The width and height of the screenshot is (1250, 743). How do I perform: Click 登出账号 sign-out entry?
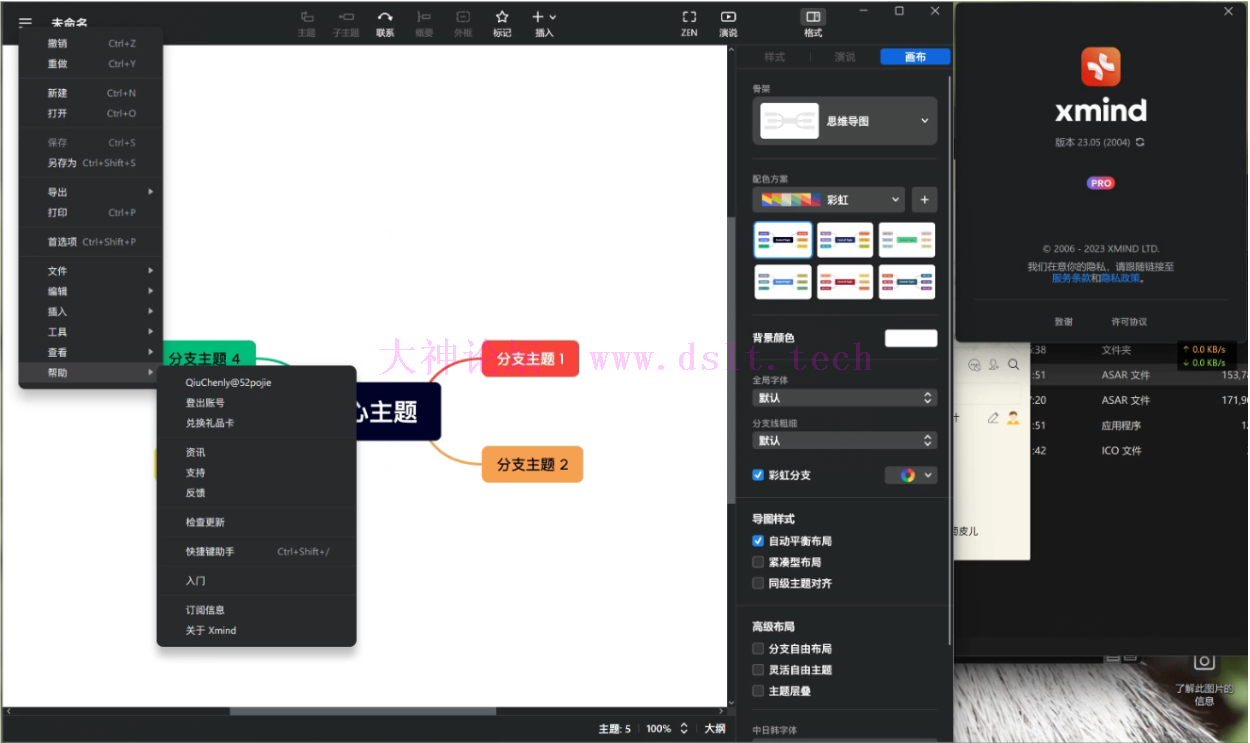click(x=257, y=402)
